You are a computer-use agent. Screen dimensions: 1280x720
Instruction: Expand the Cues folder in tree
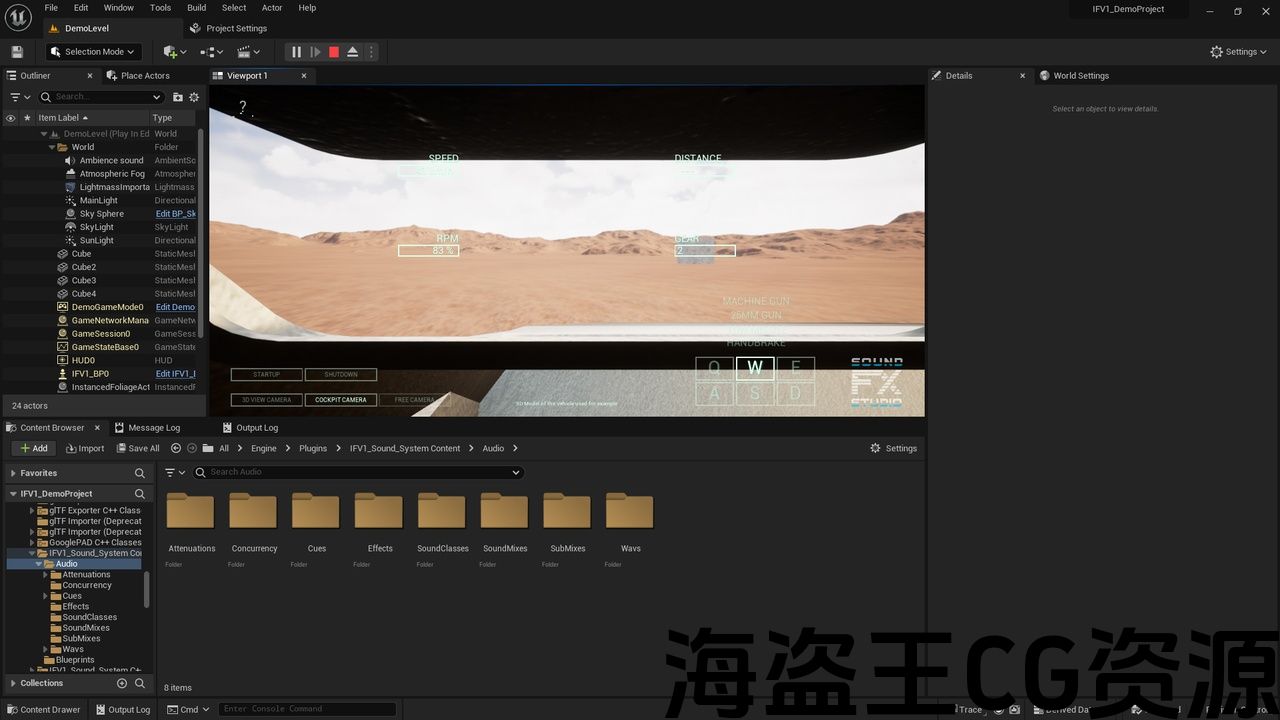tap(46, 596)
